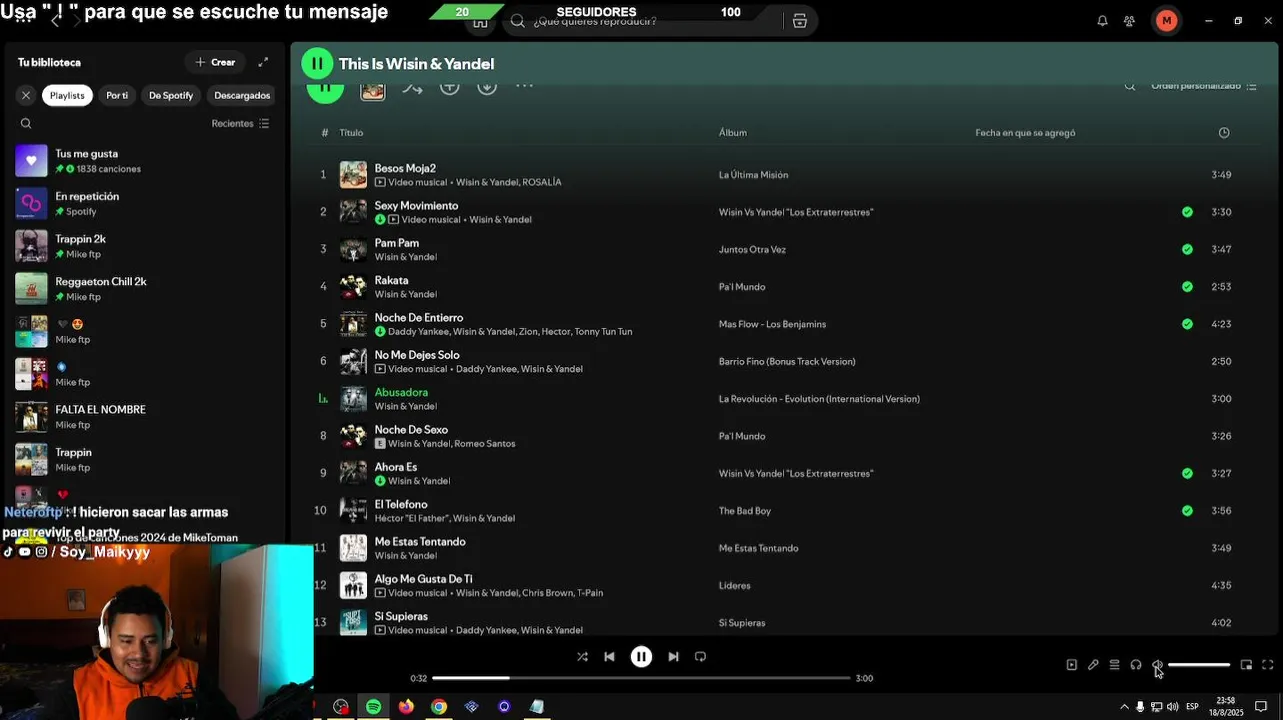Skip to previous track
This screenshot has height=720, width=1283.
609,657
